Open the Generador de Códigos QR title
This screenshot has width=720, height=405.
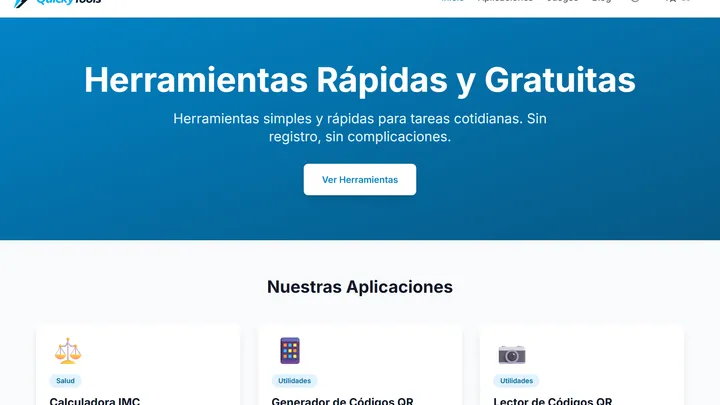(x=342, y=401)
